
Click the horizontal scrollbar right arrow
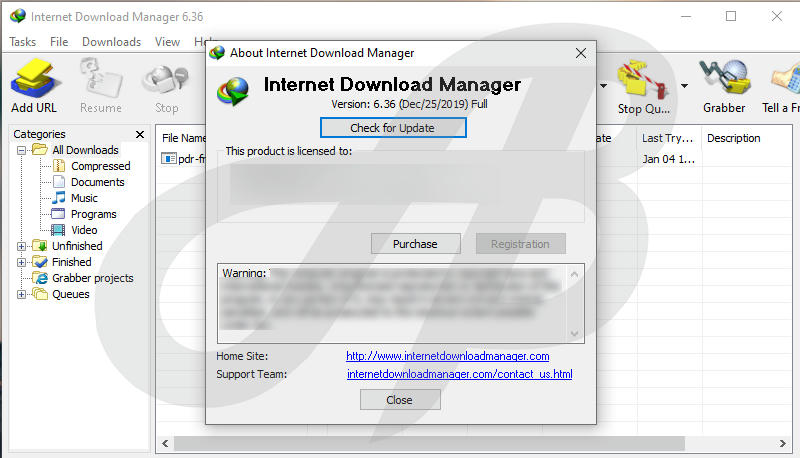(x=783, y=443)
